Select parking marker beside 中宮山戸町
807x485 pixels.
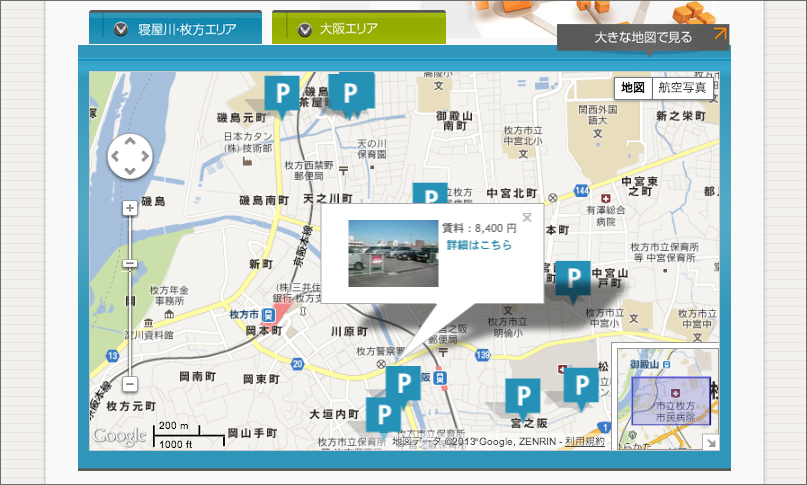(x=573, y=278)
